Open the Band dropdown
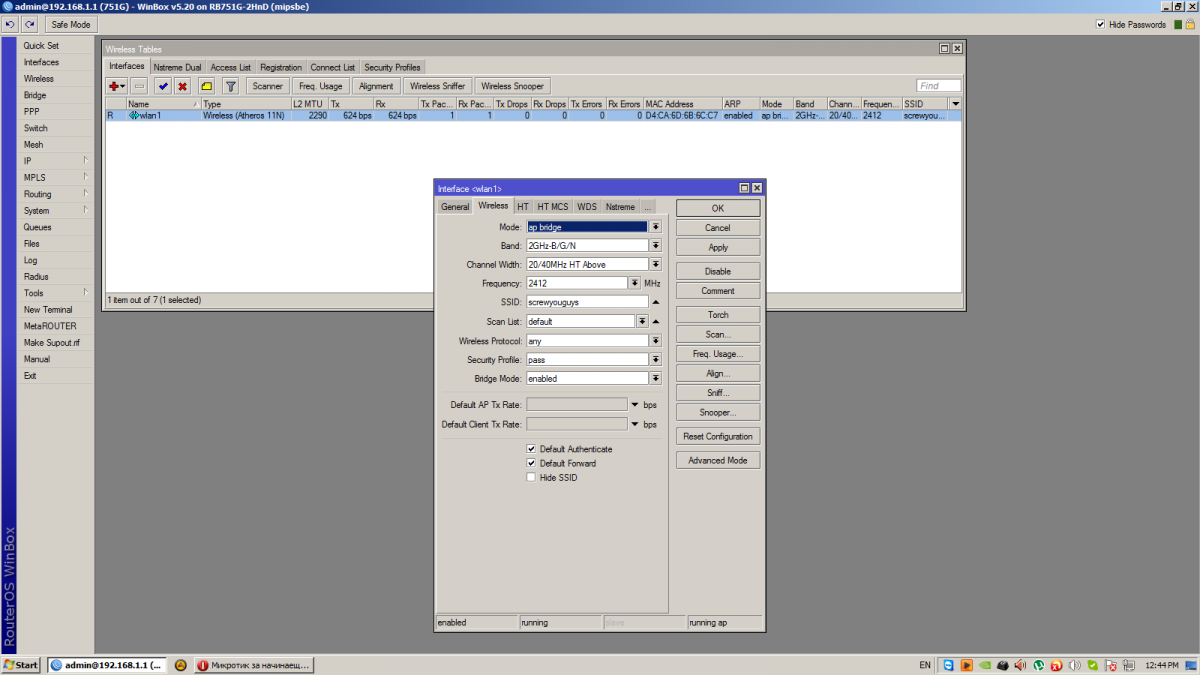The image size is (1200, 675). coord(655,246)
